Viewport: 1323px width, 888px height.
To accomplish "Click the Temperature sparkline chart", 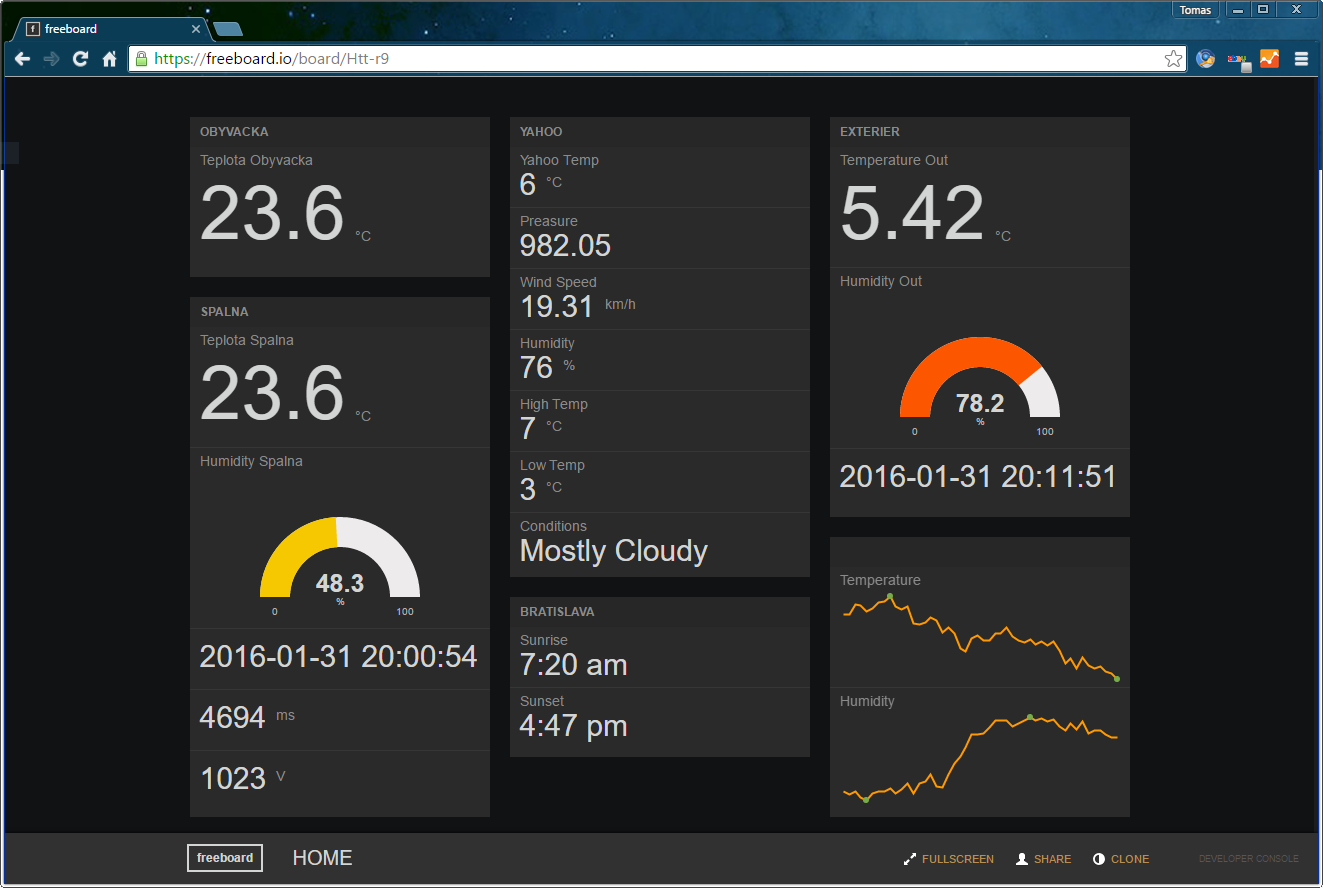I will coord(979,635).
